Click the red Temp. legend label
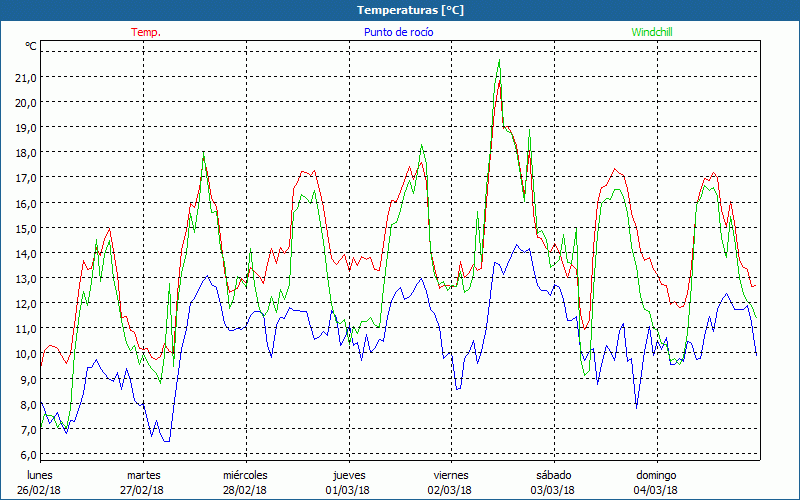This screenshot has width=800, height=500. click(146, 32)
